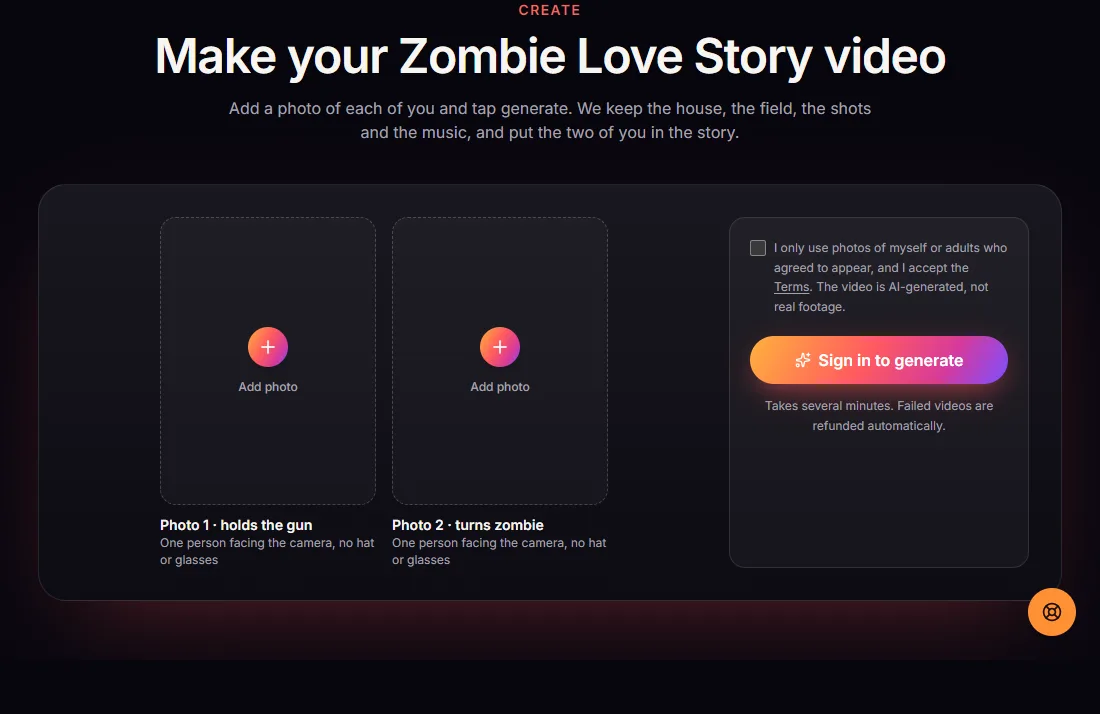Click 'Add photo' label under Photo 1 plus
This screenshot has height=714, width=1100.
click(x=268, y=386)
